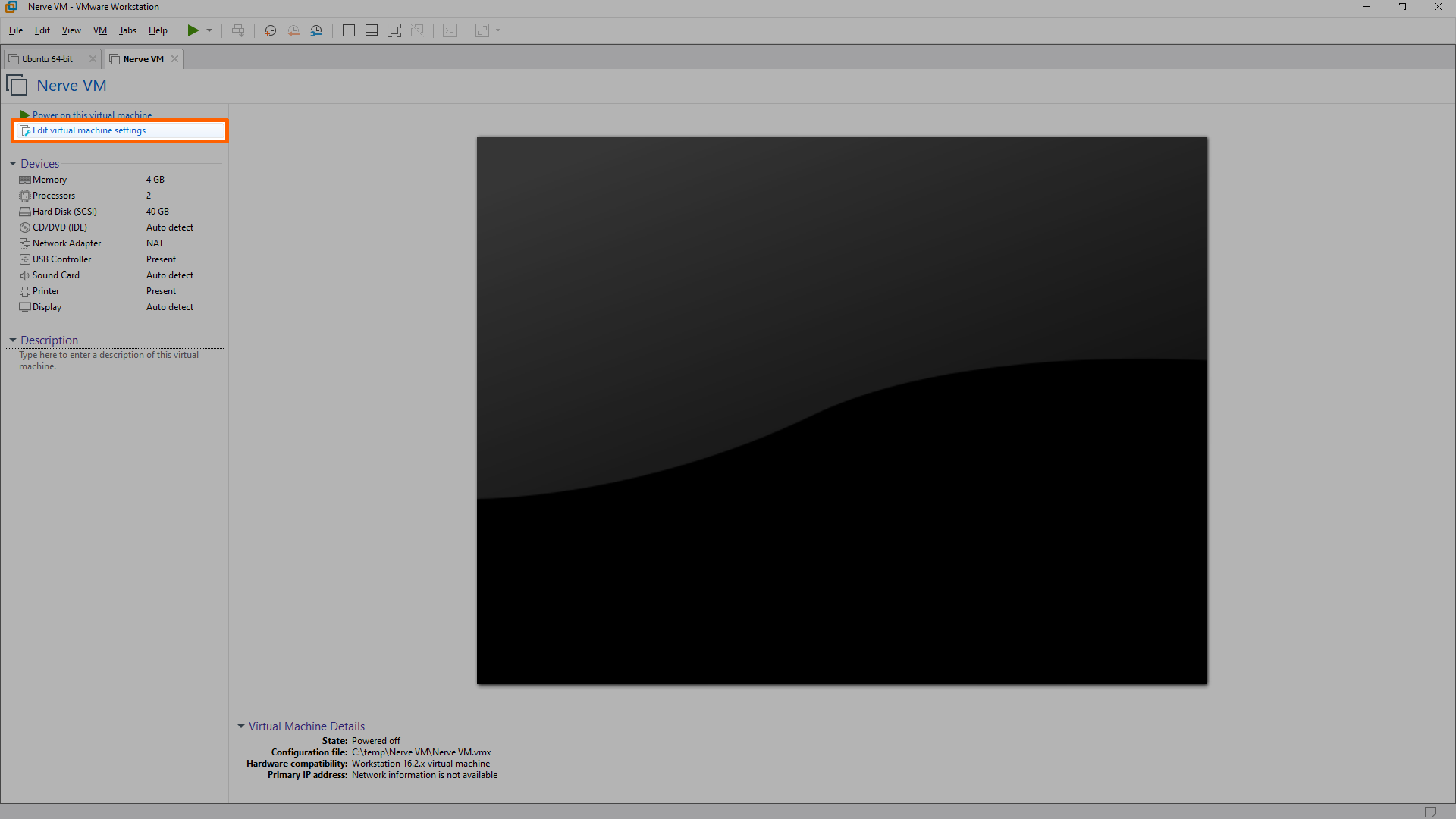
Task: Close the Nerve VM tab
Action: coord(174,59)
